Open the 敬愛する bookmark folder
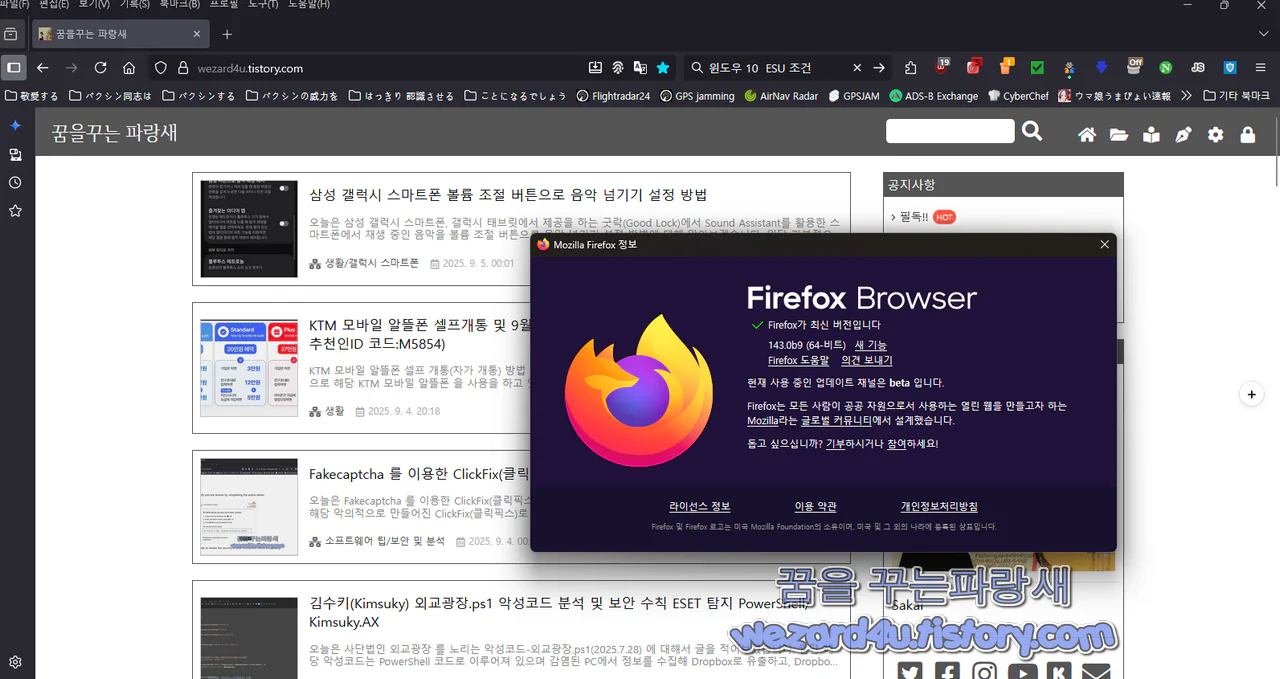The image size is (1280, 679). click(31, 96)
